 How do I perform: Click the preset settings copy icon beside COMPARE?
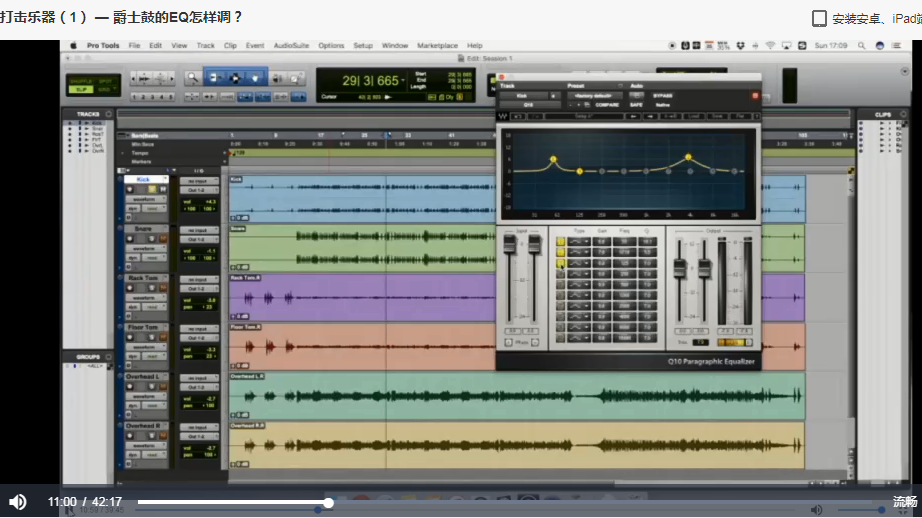coord(587,105)
